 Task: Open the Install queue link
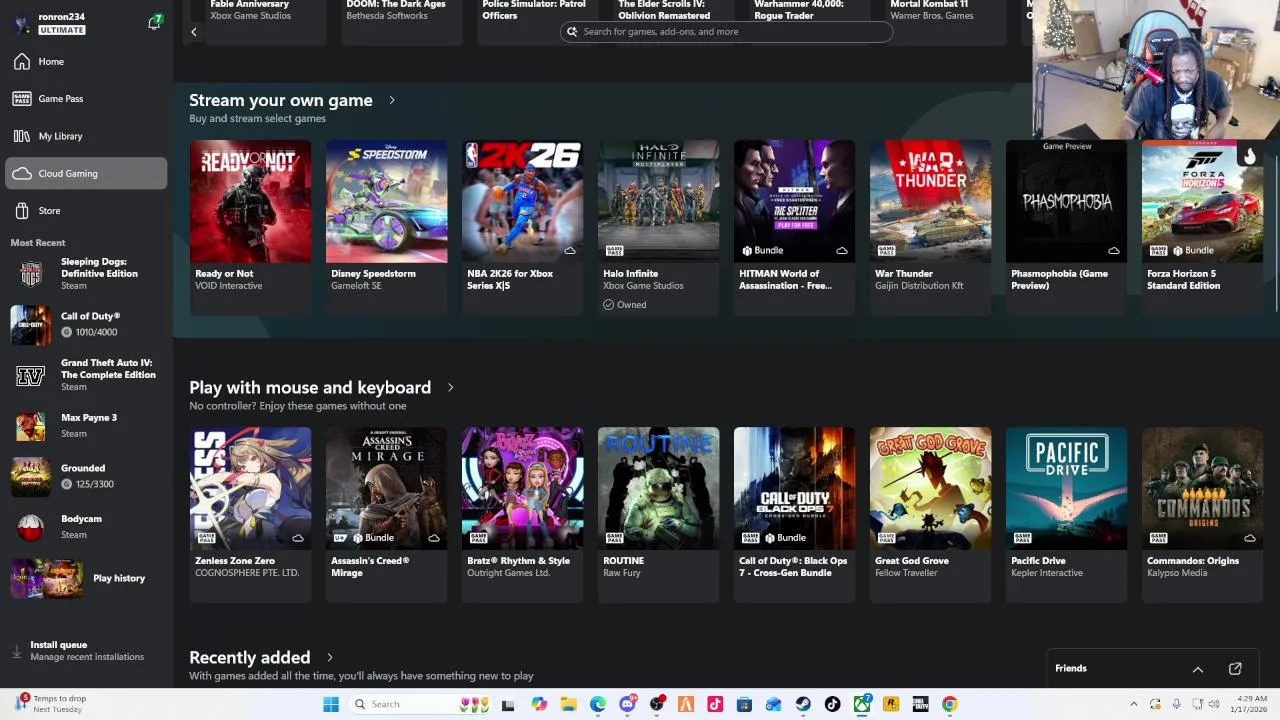(59, 645)
